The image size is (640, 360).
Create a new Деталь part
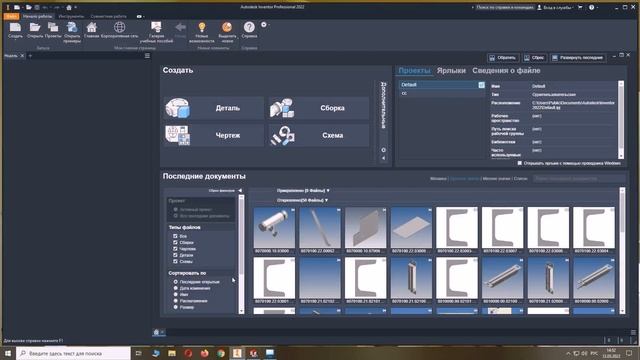point(214,108)
